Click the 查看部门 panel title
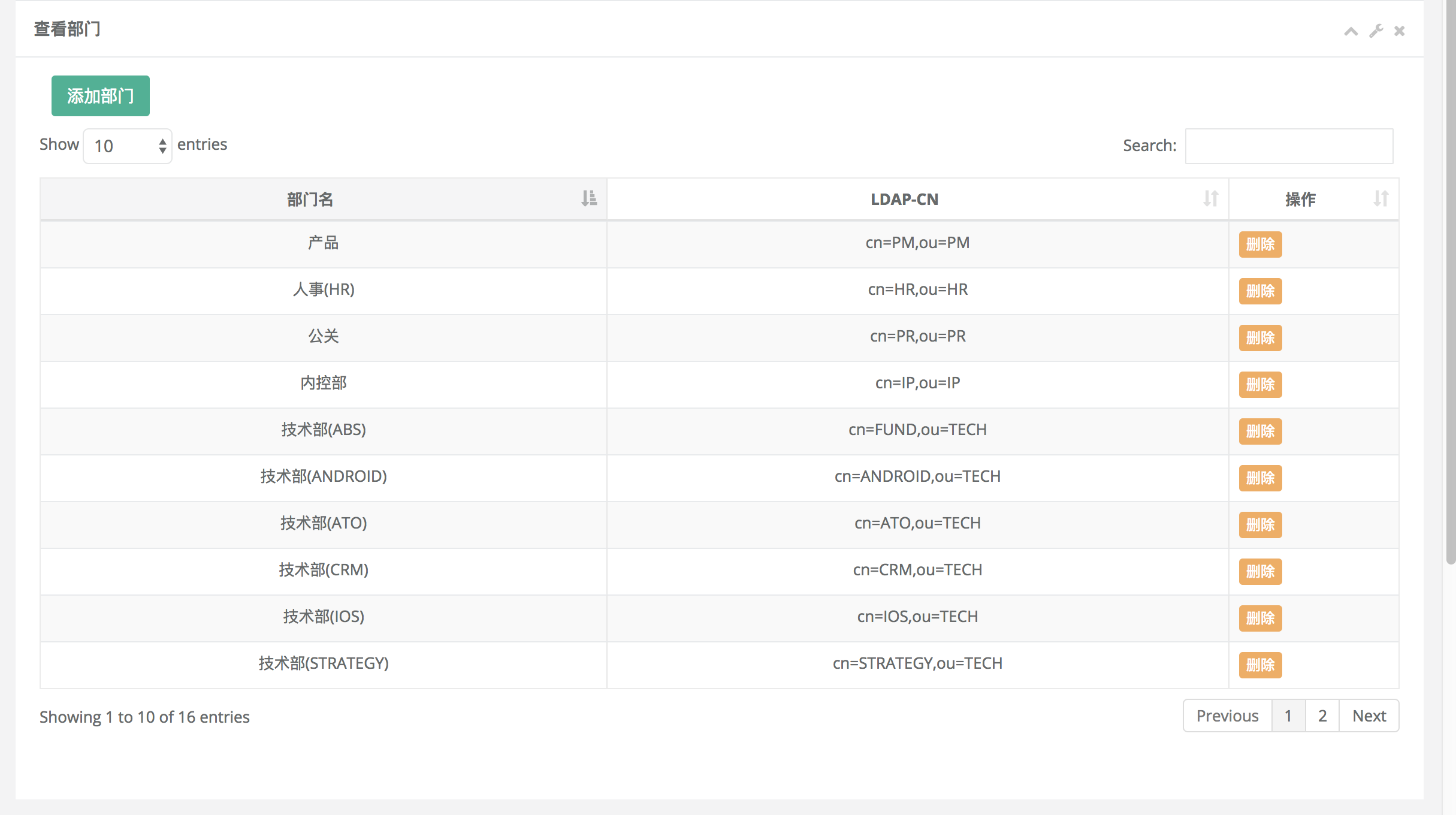Screen dimensions: 1456x815 pos(67,29)
